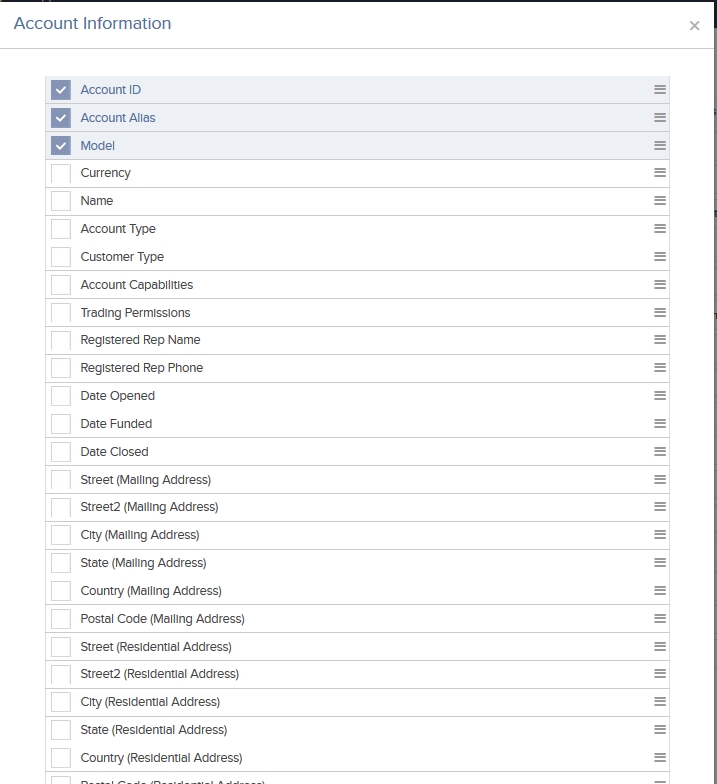Click the drag handle for Registered Rep Name

(x=660, y=340)
